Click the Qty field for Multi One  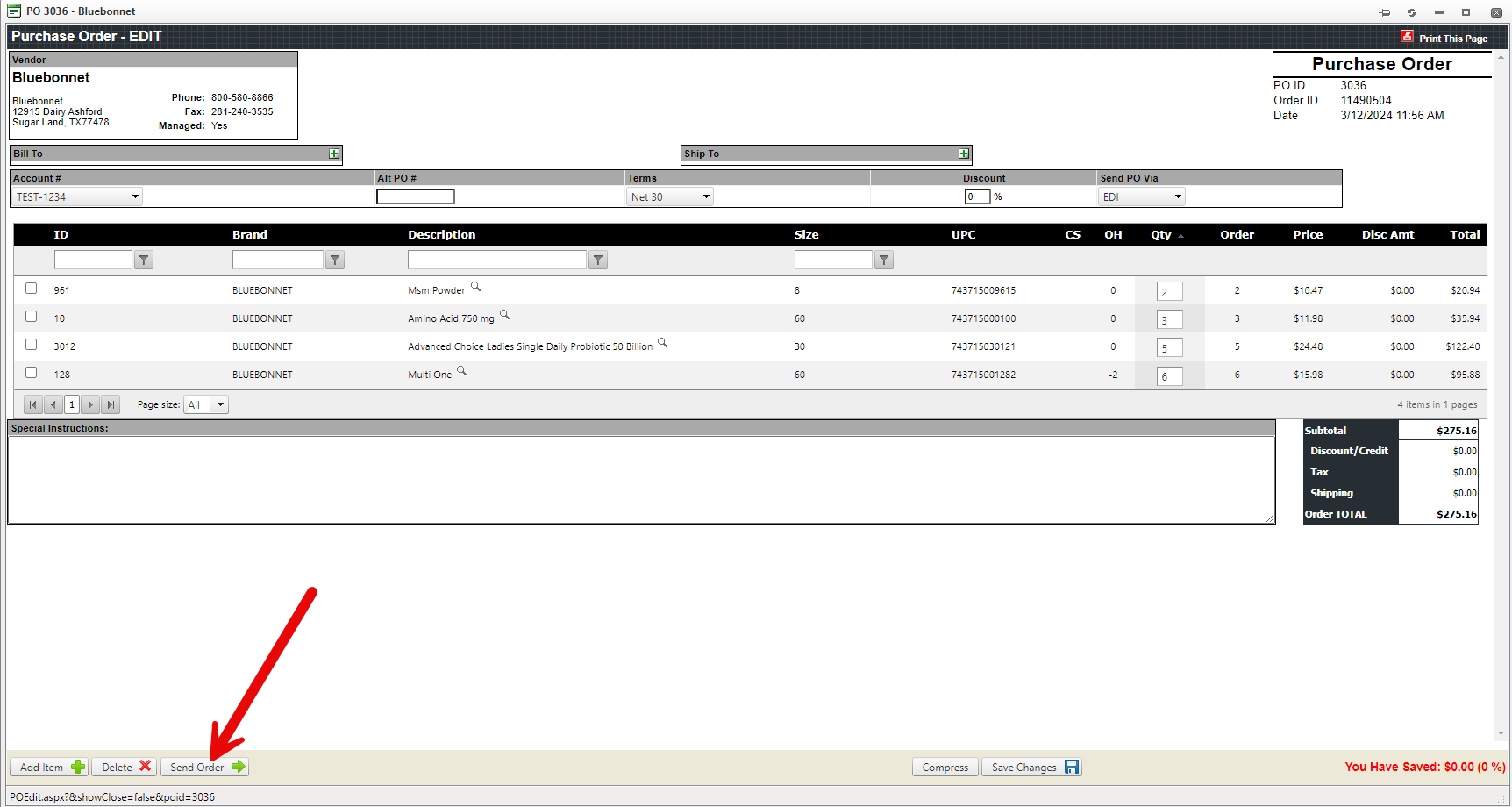pyautogui.click(x=1170, y=375)
